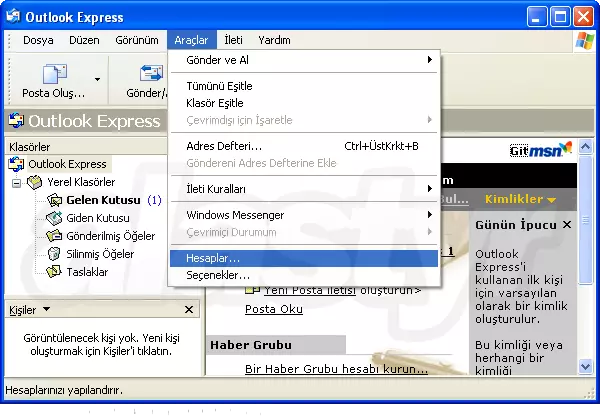600x417 pixels.
Task: Maximize the Outlook Express window
Action: click(560, 17)
